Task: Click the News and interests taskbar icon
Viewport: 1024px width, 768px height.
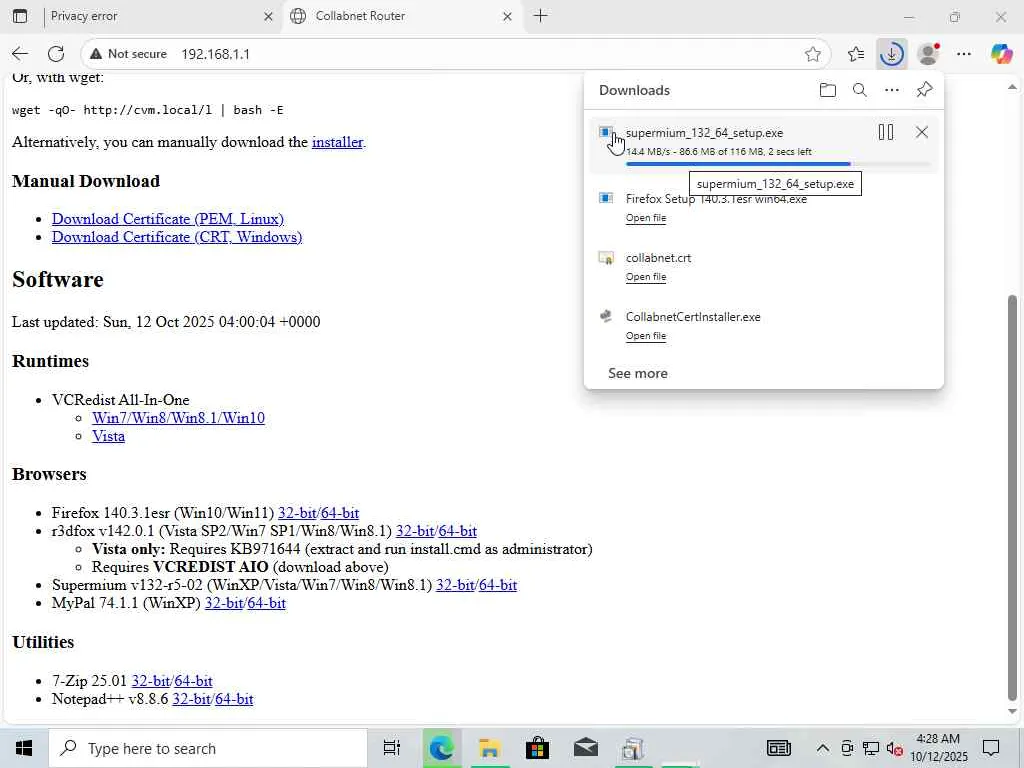Action: point(778,748)
